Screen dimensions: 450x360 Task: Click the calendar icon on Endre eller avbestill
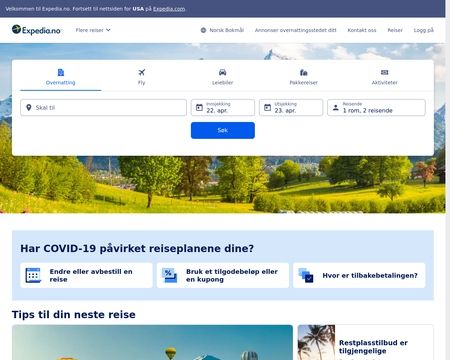33,275
